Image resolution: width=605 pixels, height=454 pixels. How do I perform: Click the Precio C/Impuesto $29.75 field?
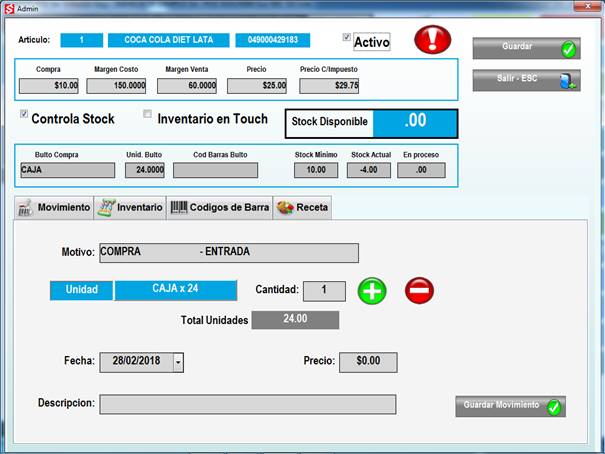[329, 86]
